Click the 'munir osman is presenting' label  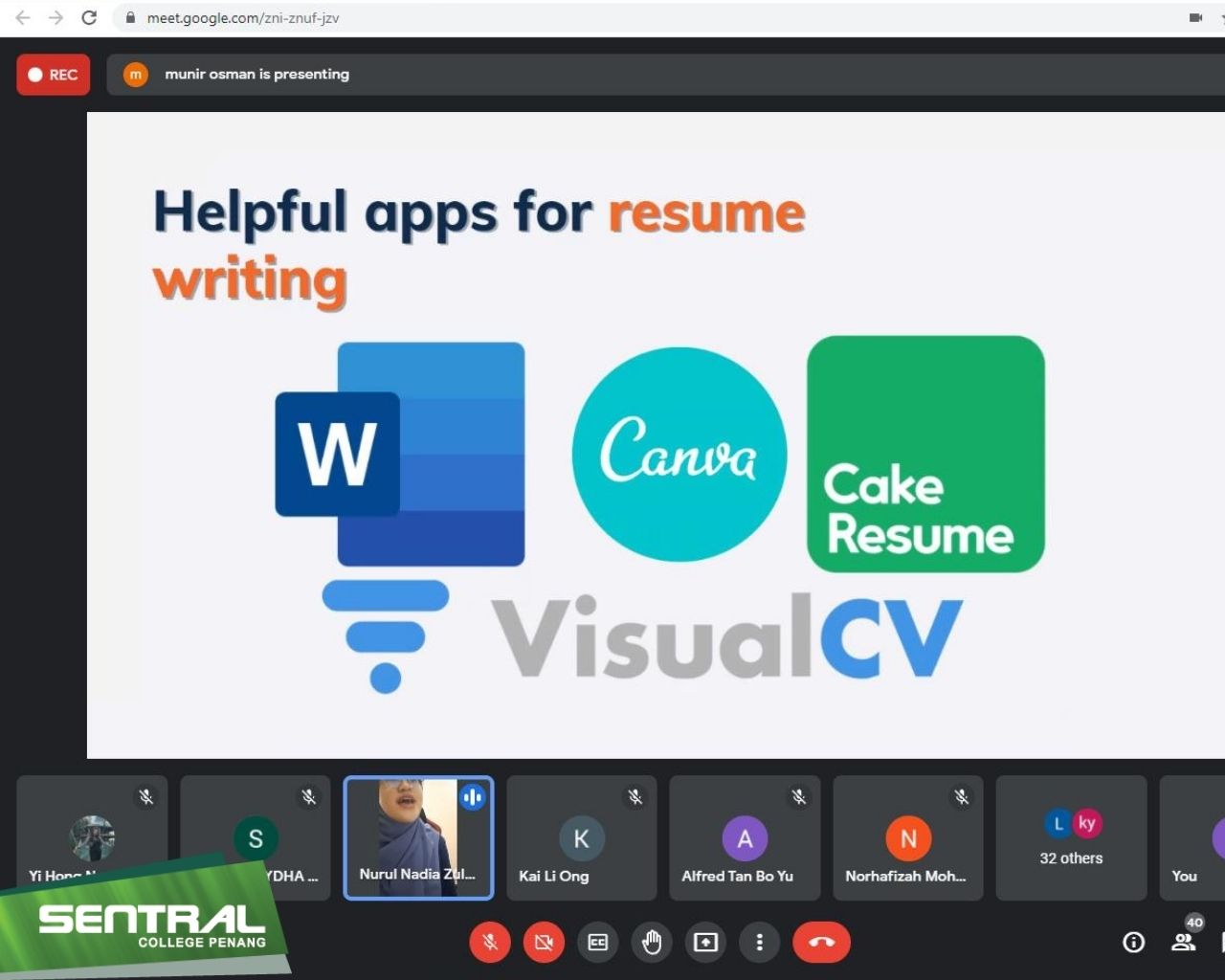[256, 74]
